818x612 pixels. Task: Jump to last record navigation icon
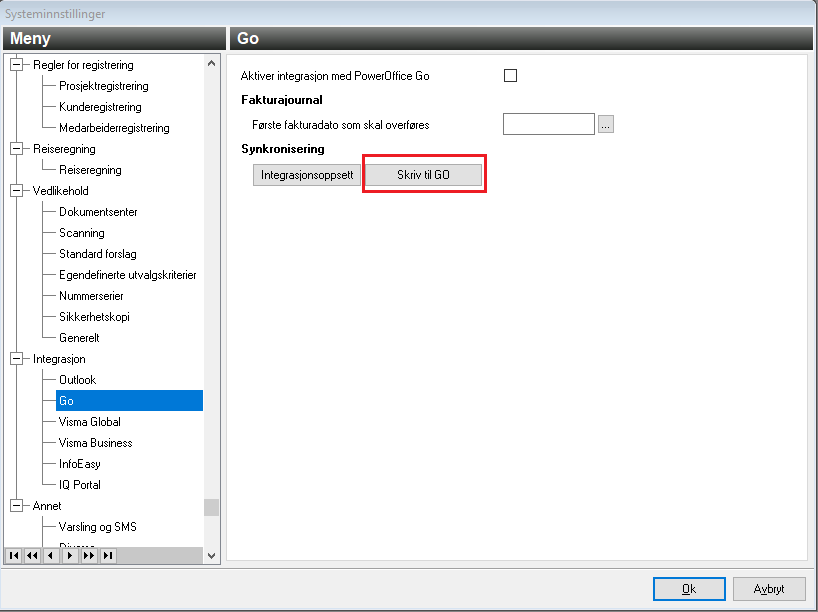click(108, 556)
